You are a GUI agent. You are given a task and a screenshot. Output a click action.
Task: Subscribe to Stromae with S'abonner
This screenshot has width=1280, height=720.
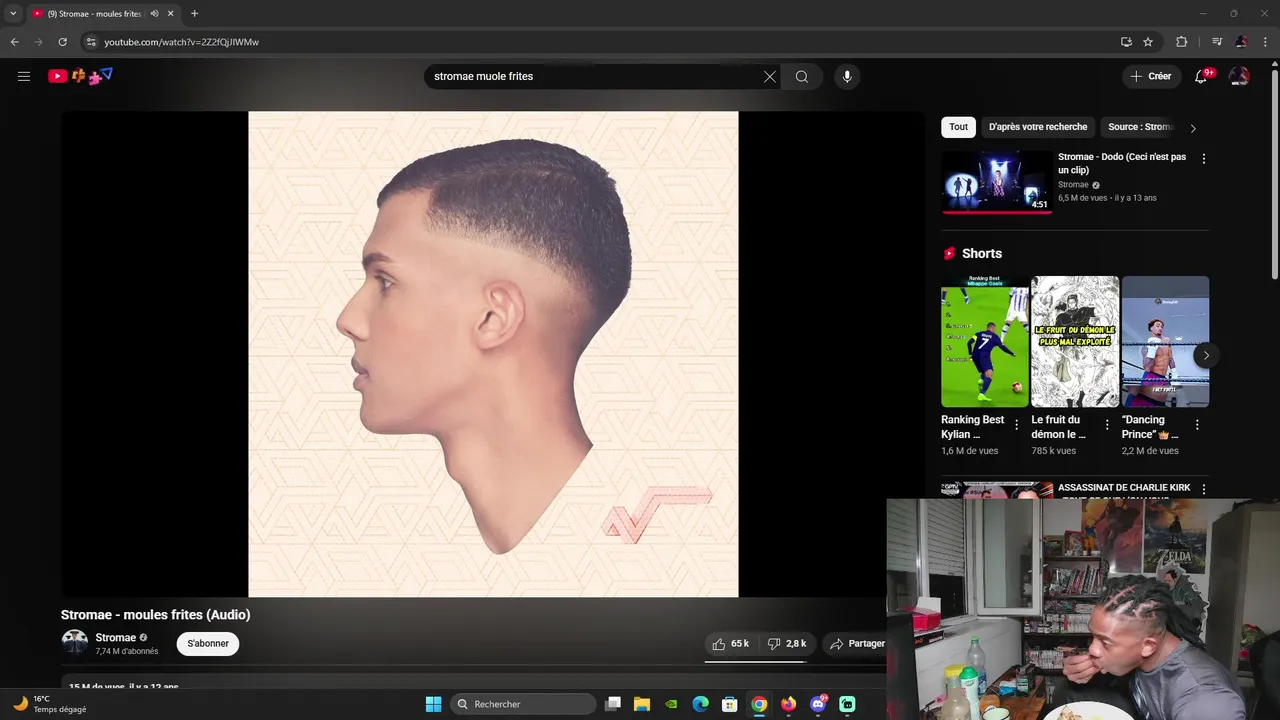(208, 644)
